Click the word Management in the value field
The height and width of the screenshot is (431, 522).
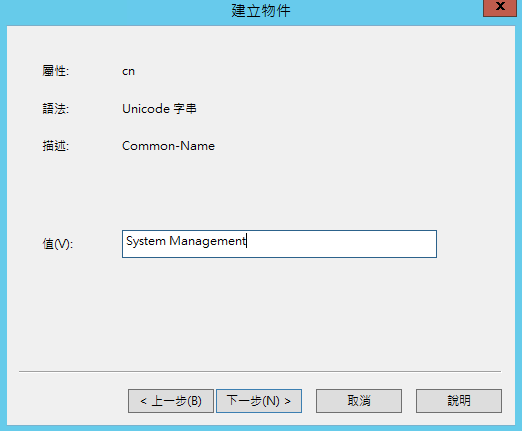point(207,241)
